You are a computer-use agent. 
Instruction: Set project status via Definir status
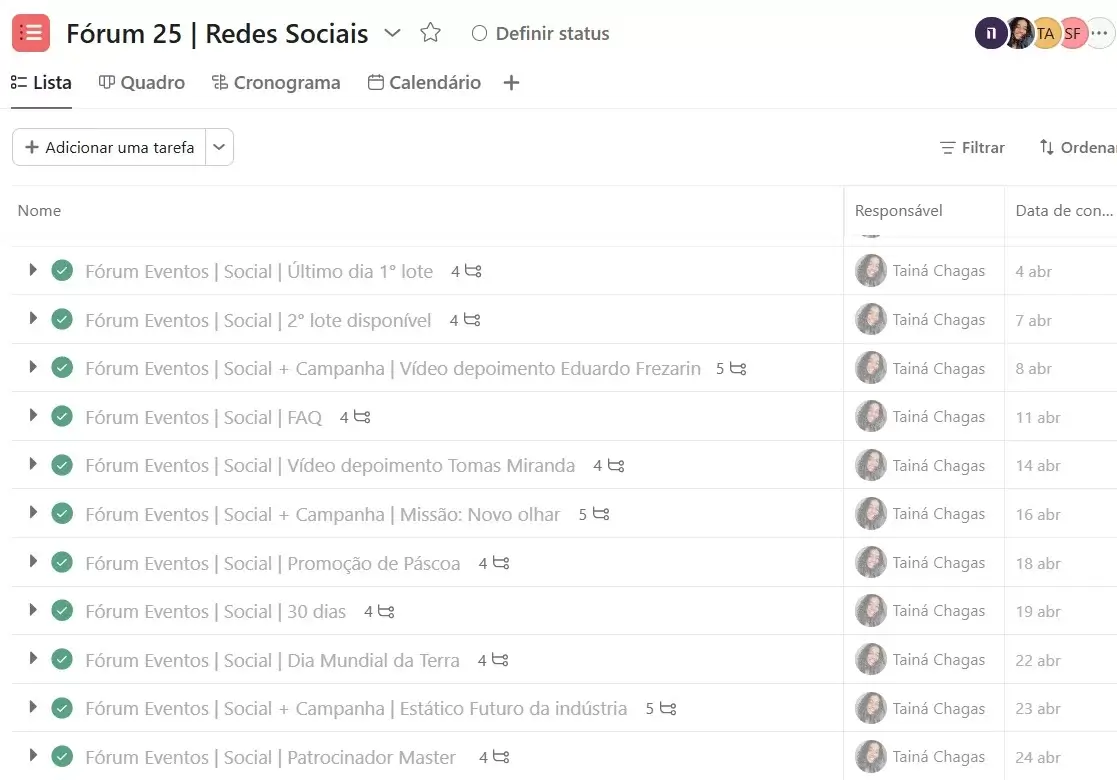click(541, 33)
